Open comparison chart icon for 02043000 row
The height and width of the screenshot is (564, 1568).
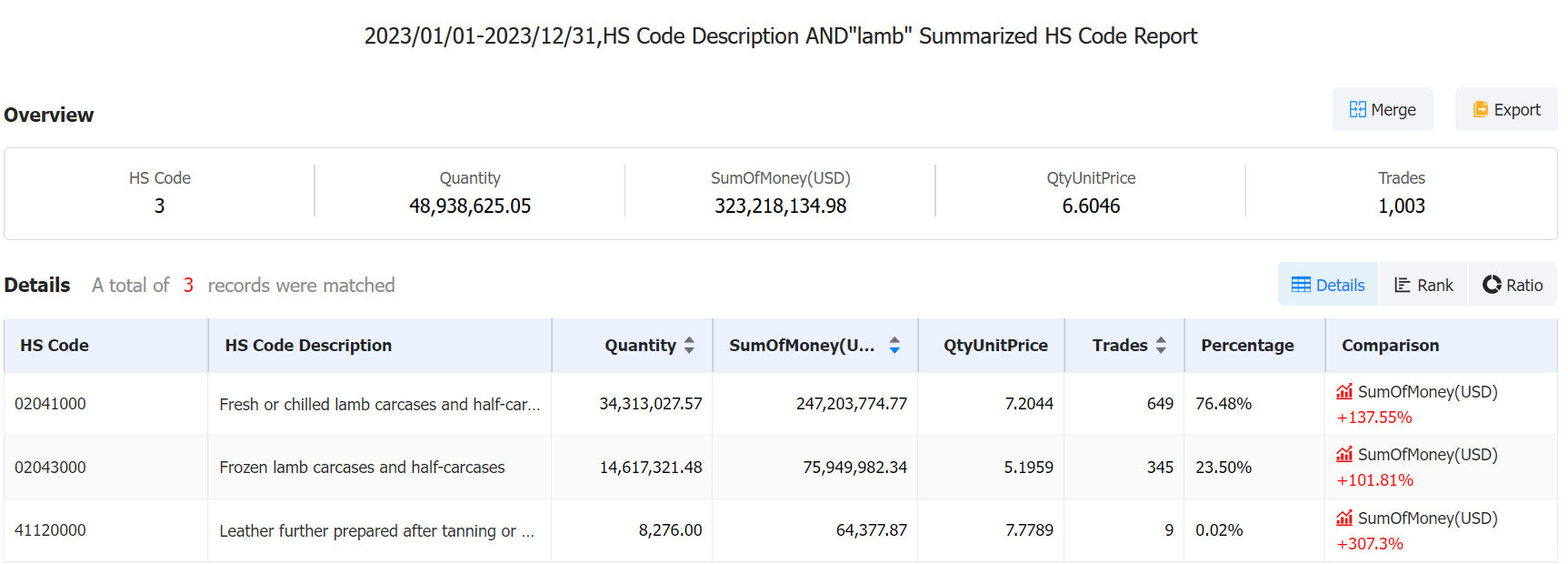point(1344,455)
